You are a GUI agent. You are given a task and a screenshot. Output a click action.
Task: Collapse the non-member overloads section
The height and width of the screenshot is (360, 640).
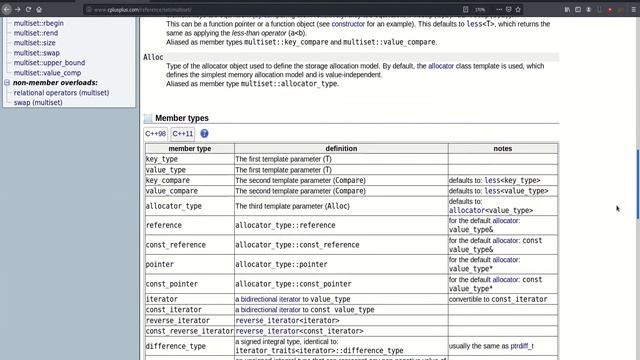tap(7, 82)
